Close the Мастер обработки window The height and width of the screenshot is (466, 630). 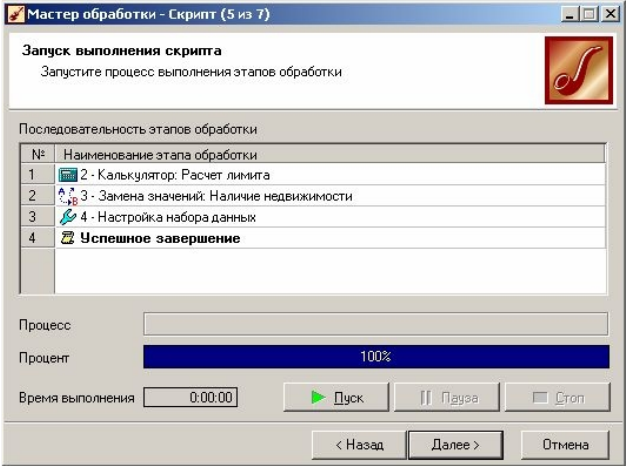pos(610,14)
